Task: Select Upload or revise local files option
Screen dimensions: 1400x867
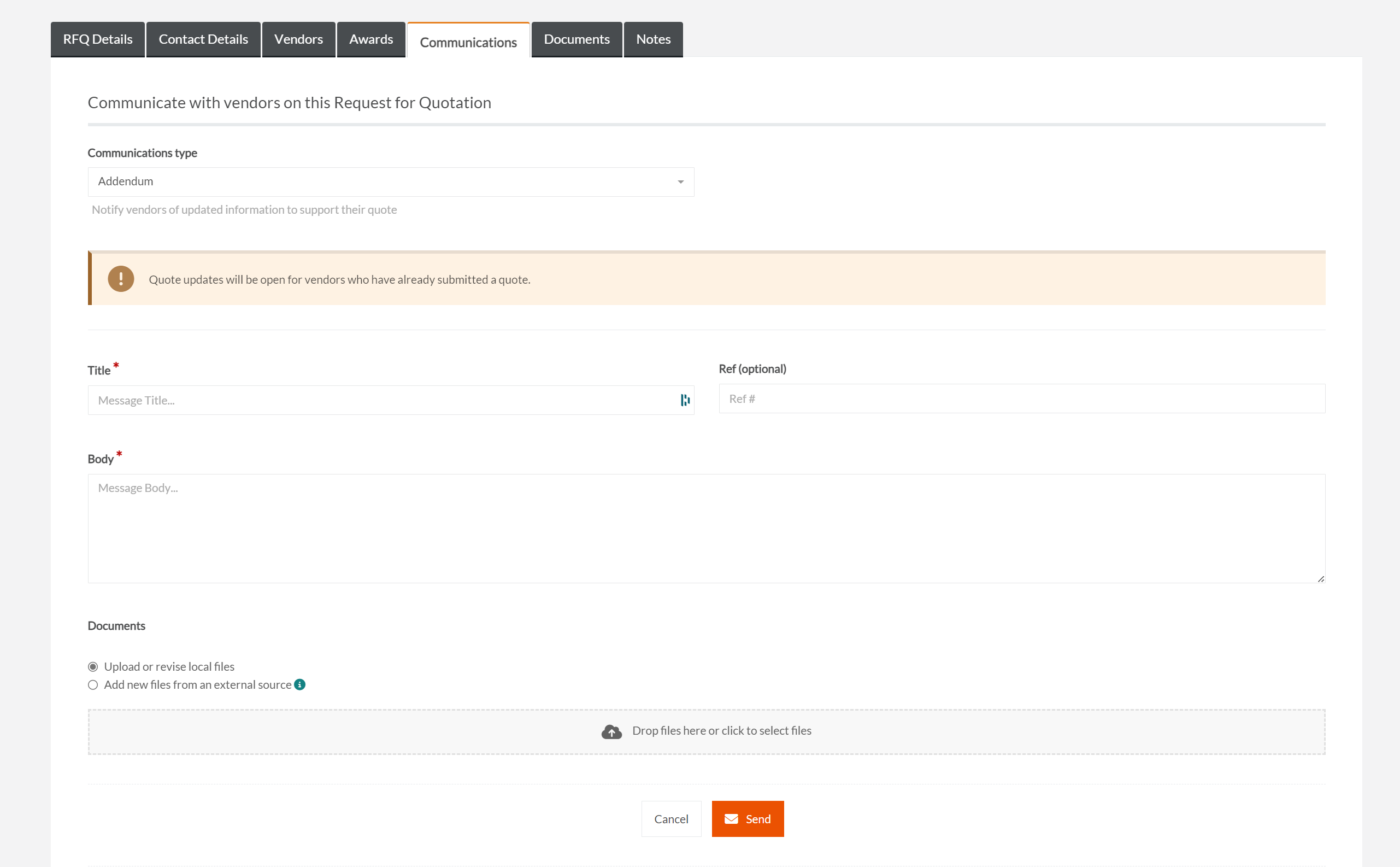Action: coord(93,666)
